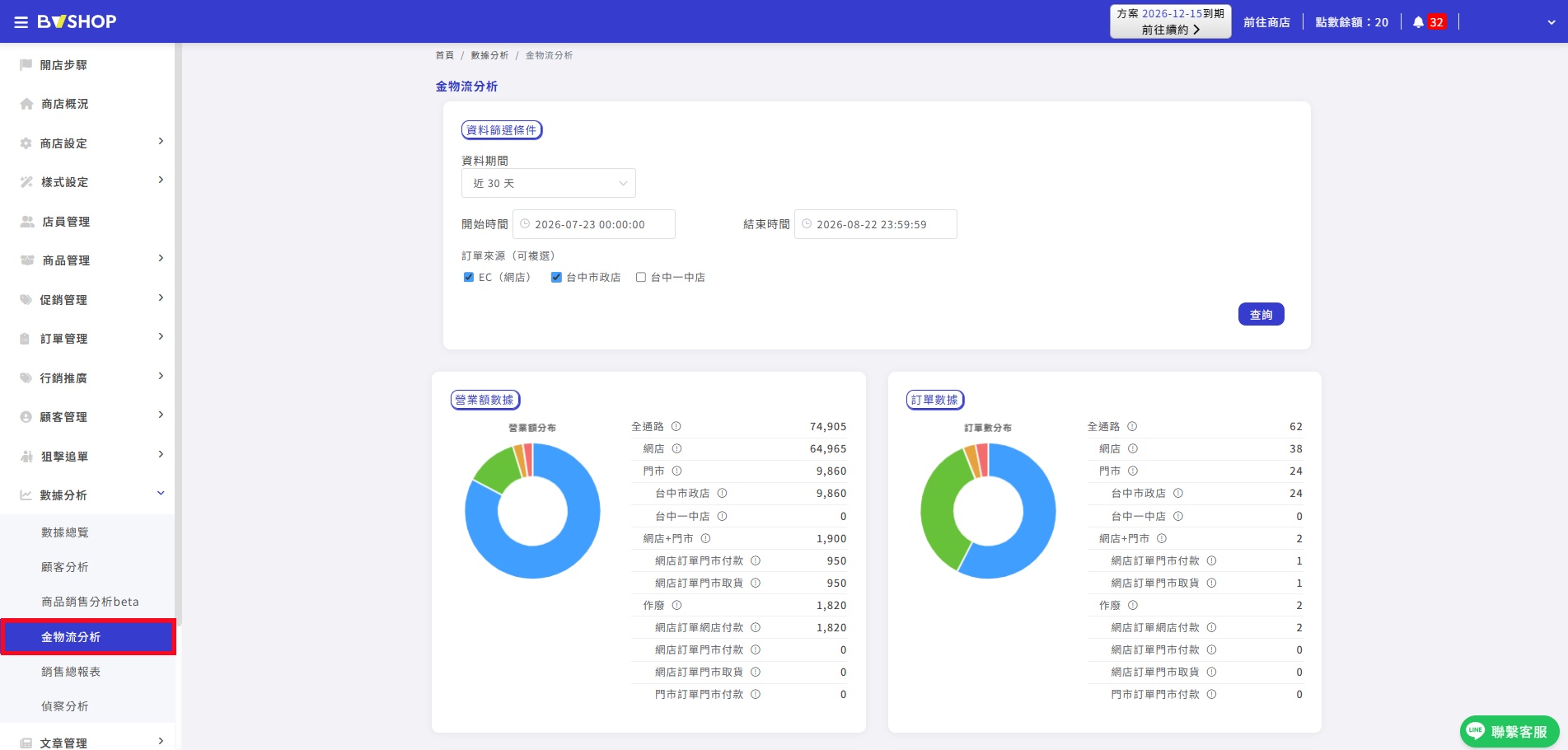Image resolution: width=1568 pixels, height=750 pixels.
Task: Click the 查詢 button
Action: [x=1261, y=314]
